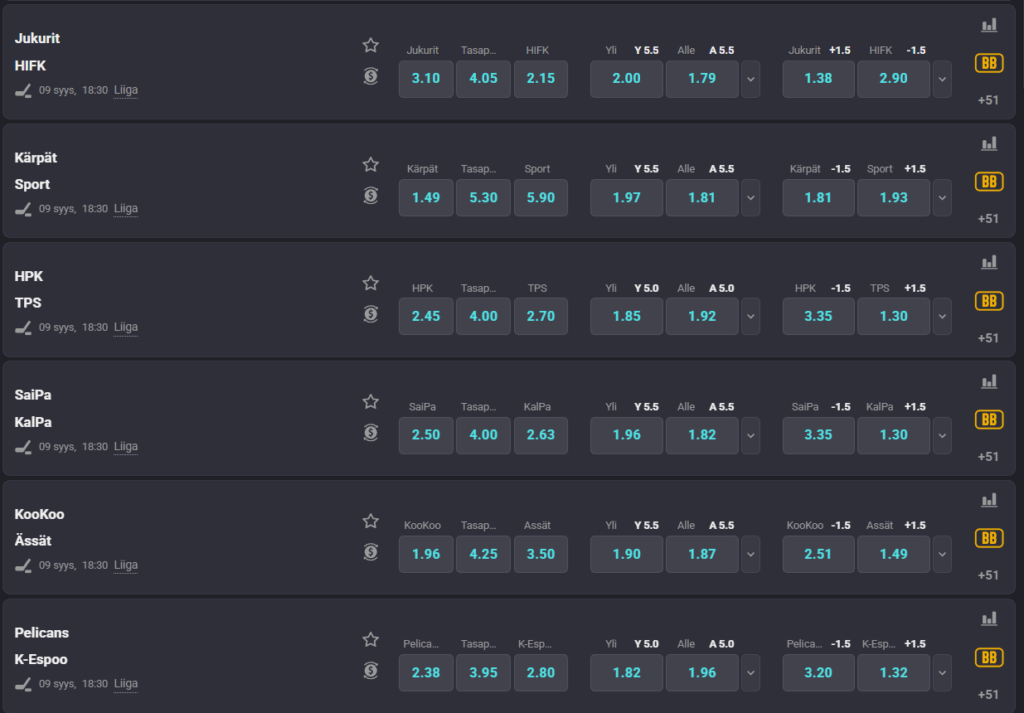
Task: Click the BB badge in the Pelicans–K-Espoo row
Action: (989, 657)
